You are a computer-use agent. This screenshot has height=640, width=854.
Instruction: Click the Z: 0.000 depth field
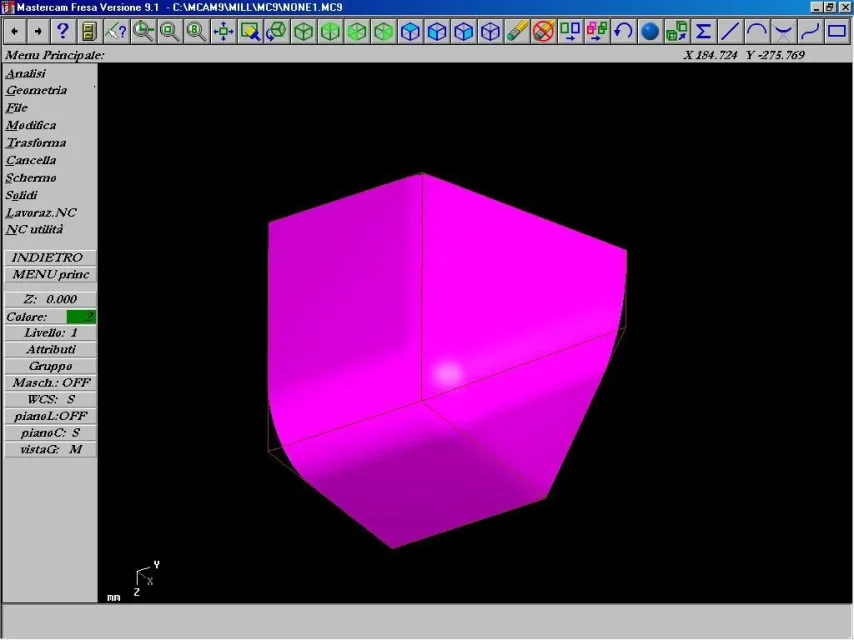tap(50, 299)
